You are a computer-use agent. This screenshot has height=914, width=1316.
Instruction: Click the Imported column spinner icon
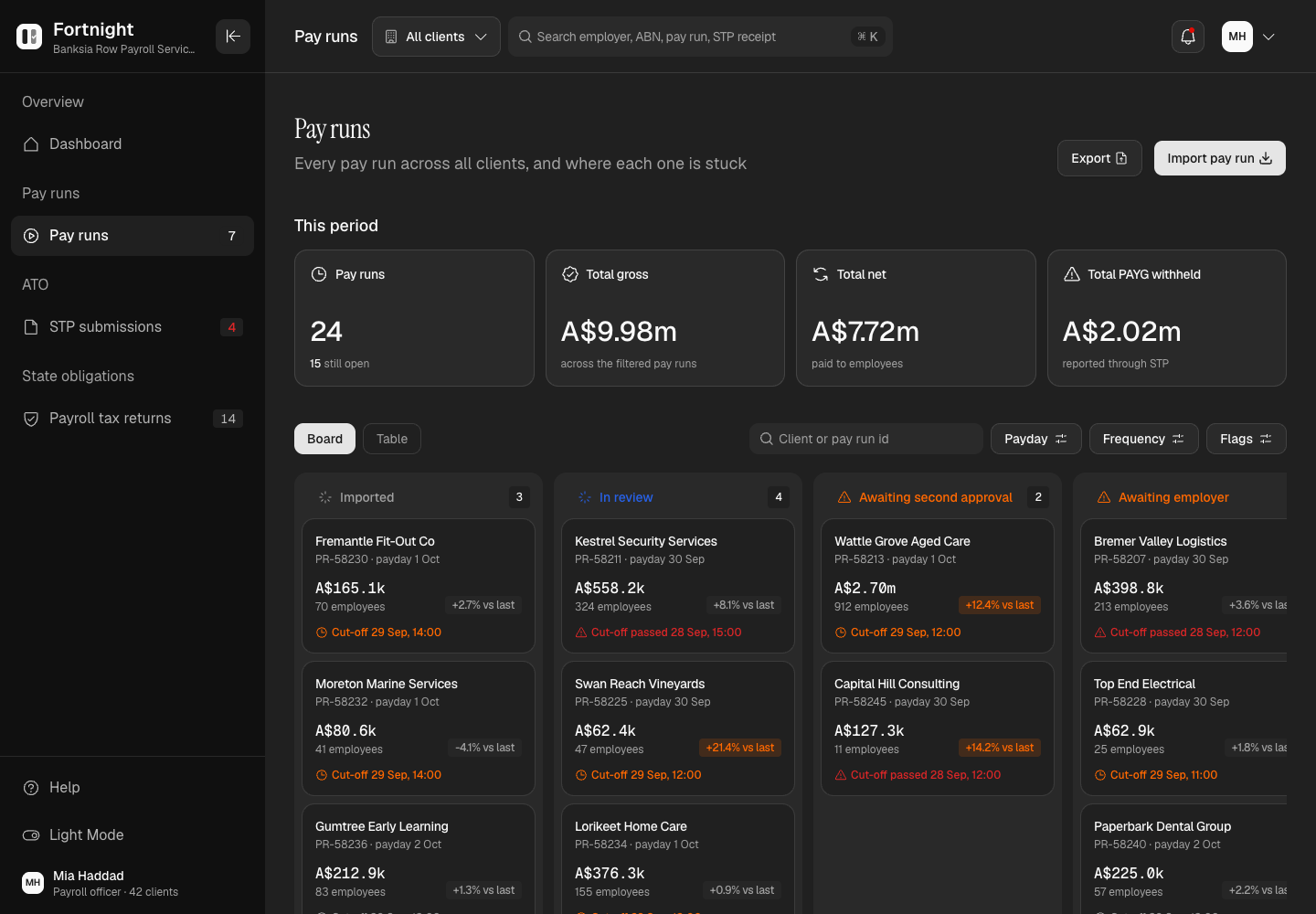pos(325,497)
